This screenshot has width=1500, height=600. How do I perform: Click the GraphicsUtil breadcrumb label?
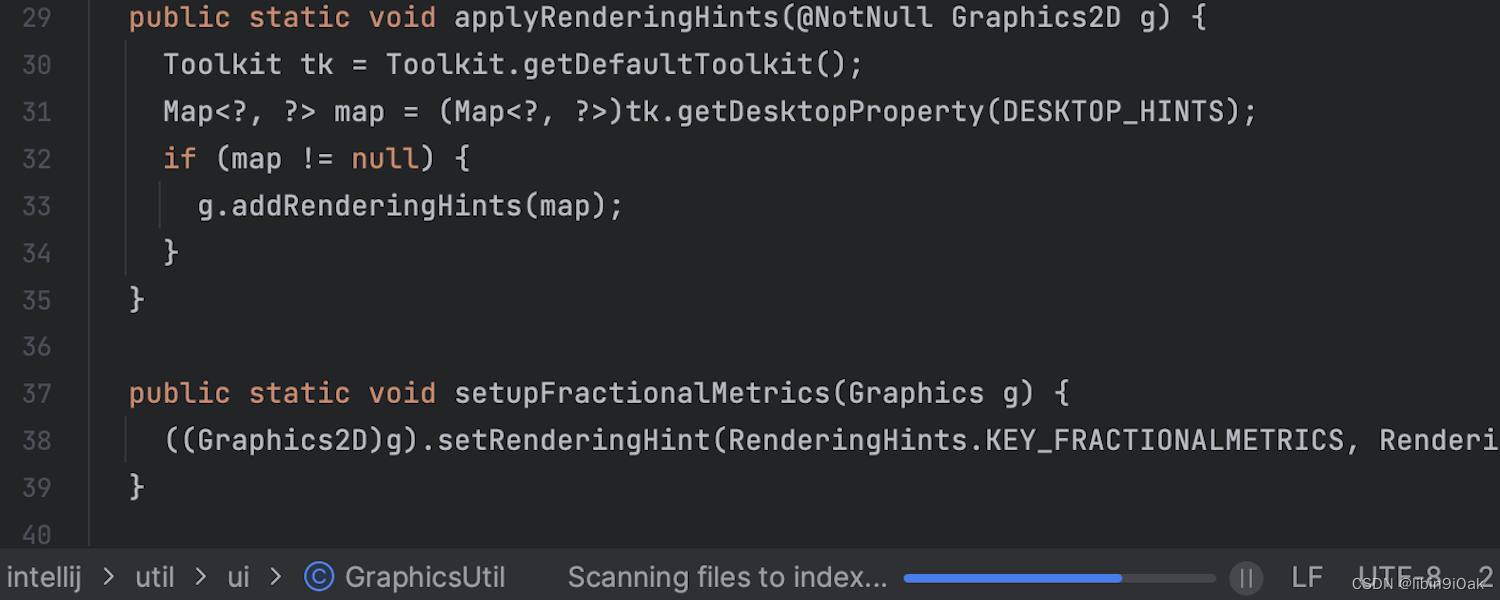[x=425, y=577]
